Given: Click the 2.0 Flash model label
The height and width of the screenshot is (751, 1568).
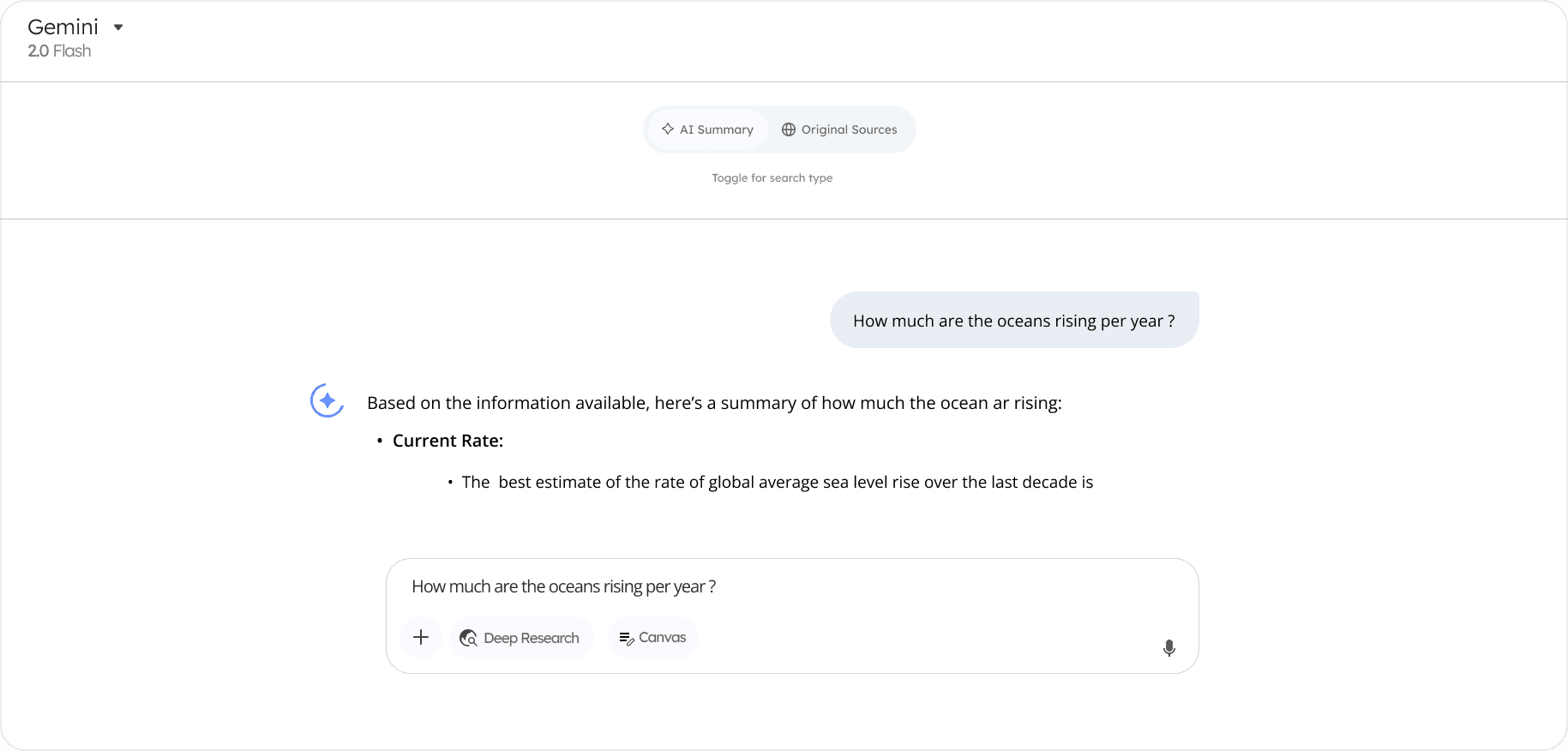Looking at the screenshot, I should (x=59, y=51).
